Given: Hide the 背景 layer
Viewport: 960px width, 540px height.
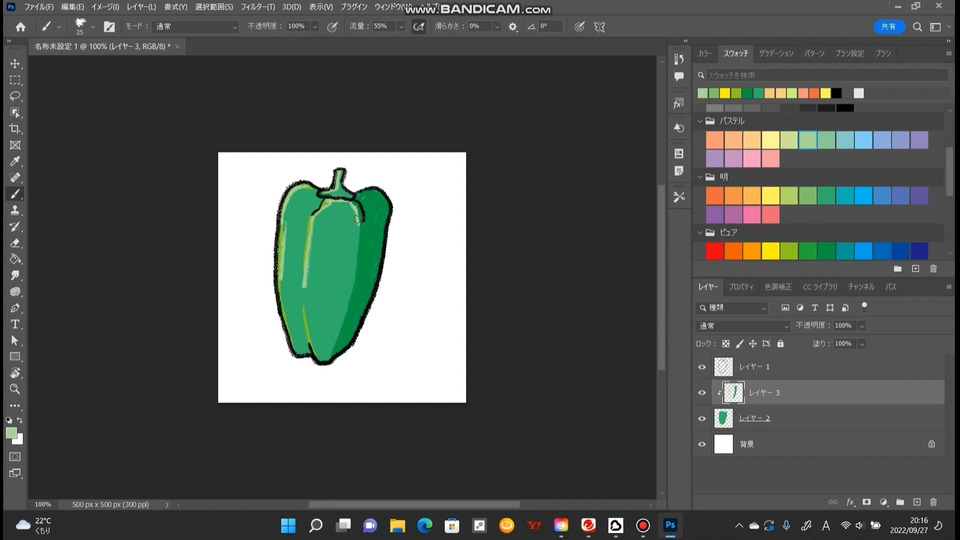Looking at the screenshot, I should pyautogui.click(x=702, y=444).
